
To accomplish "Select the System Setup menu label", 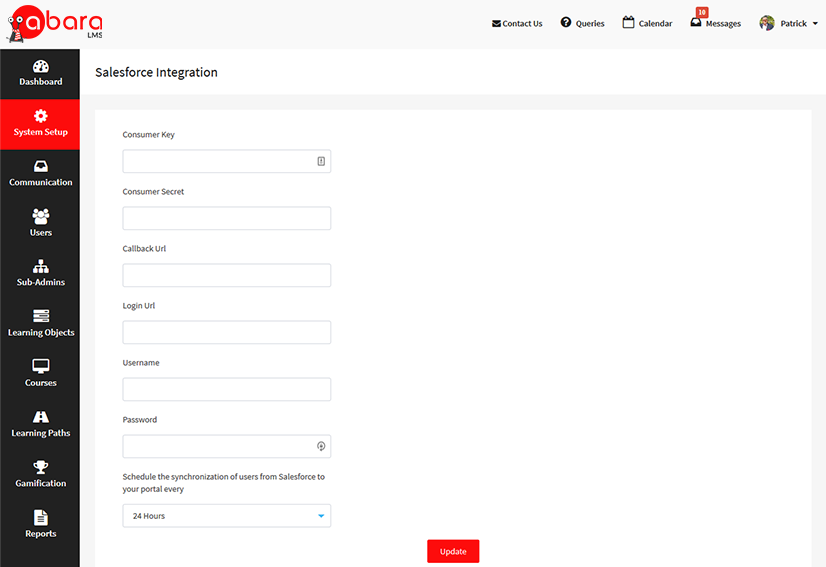I will (x=41, y=132).
